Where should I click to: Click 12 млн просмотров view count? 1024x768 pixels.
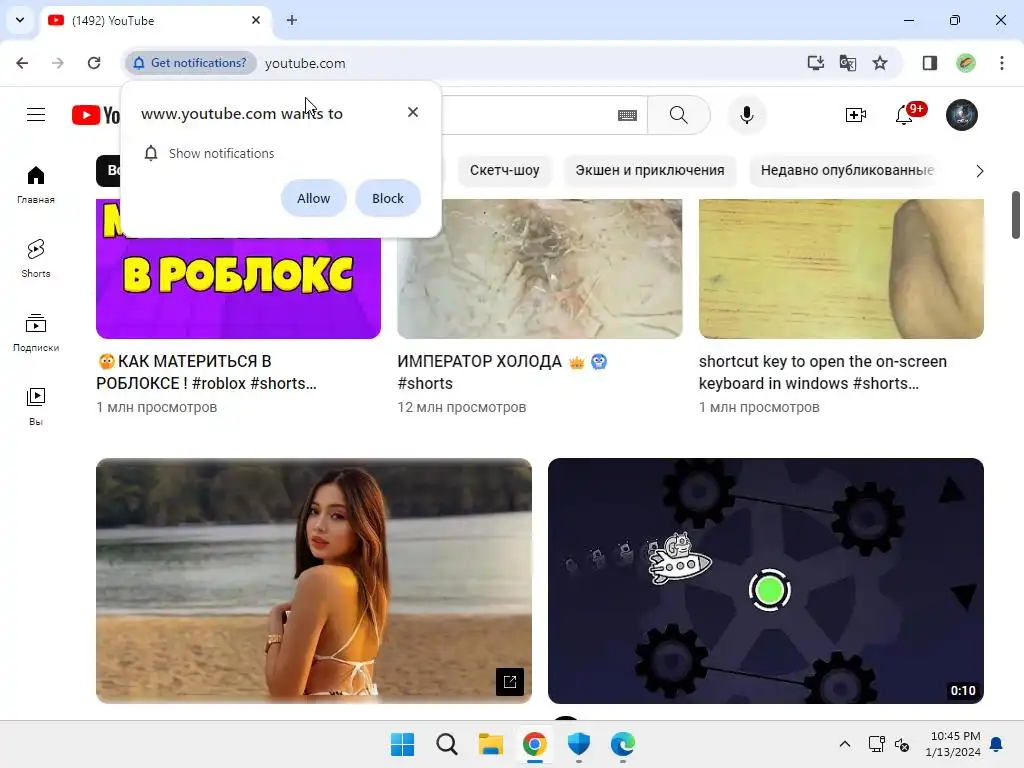pos(462,408)
